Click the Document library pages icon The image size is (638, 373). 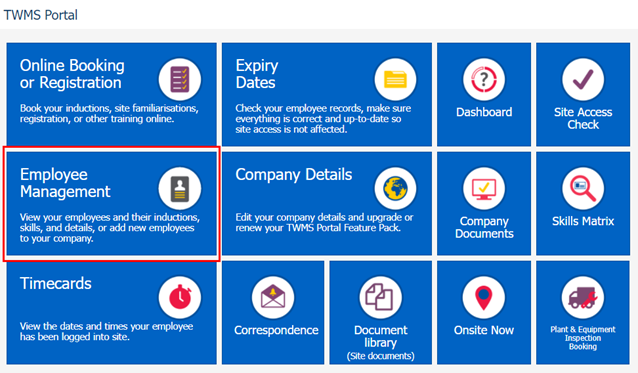click(380, 298)
